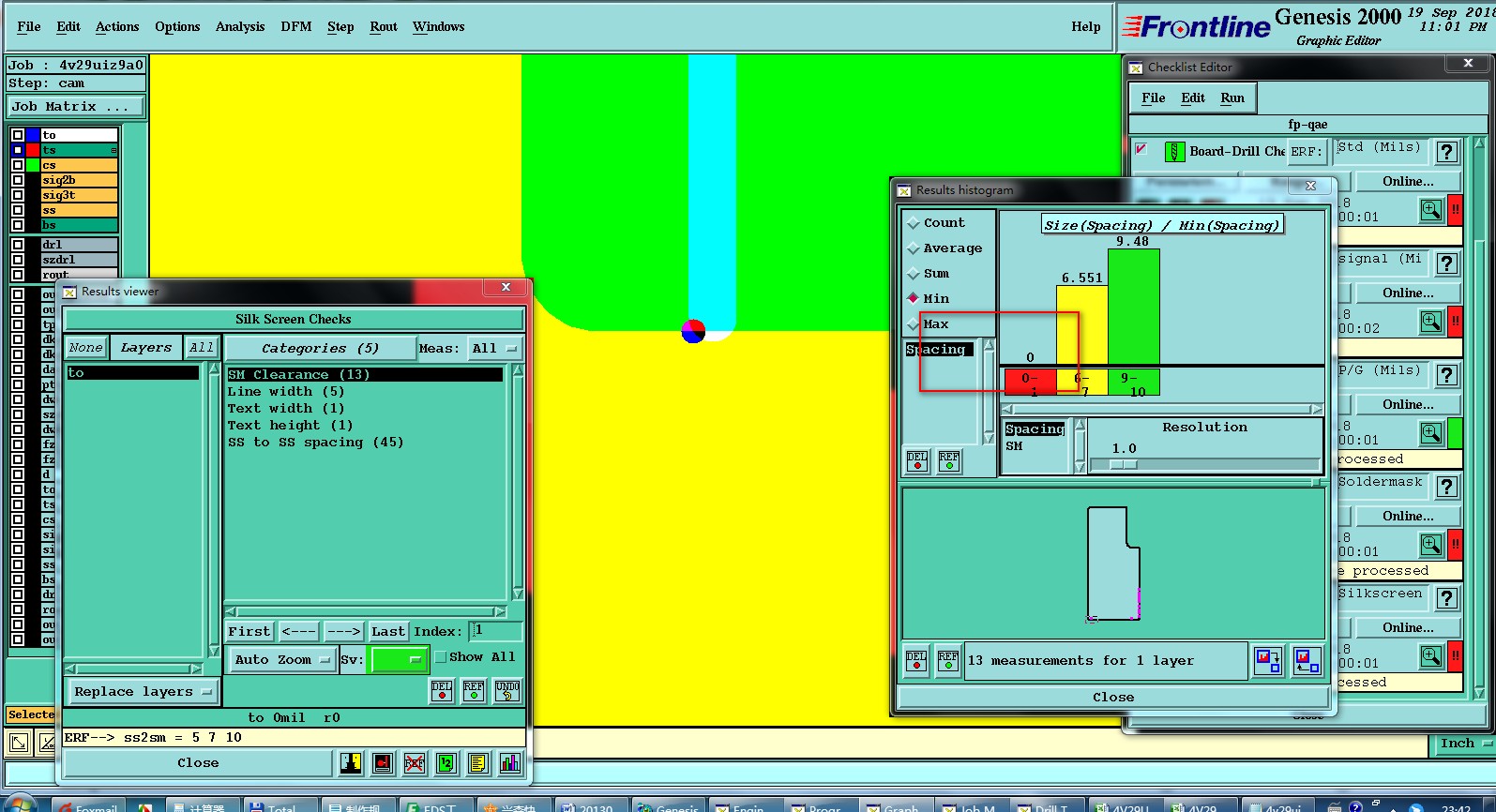Go to next result with ---> button

(x=343, y=632)
